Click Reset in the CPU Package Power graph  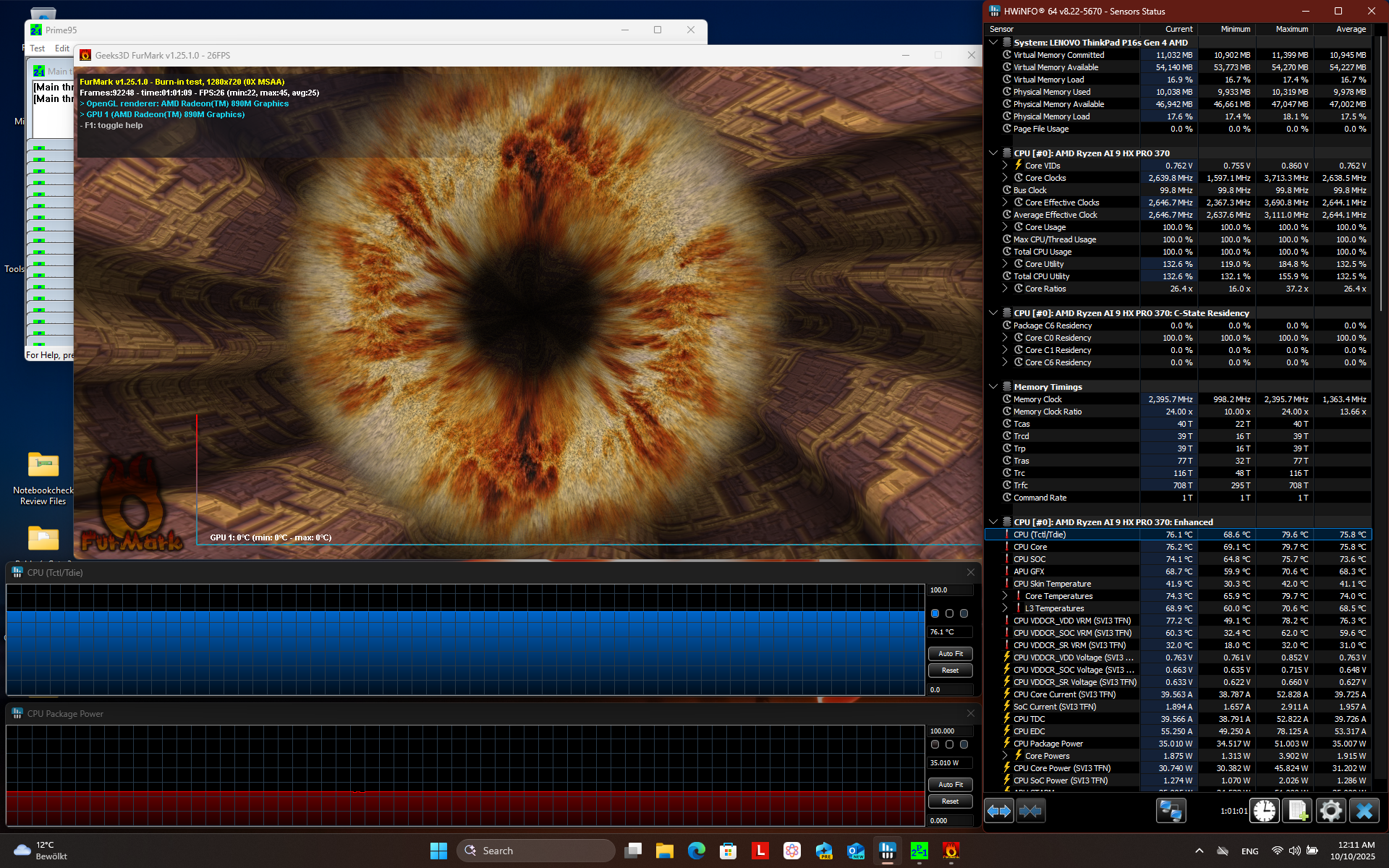pos(950,801)
